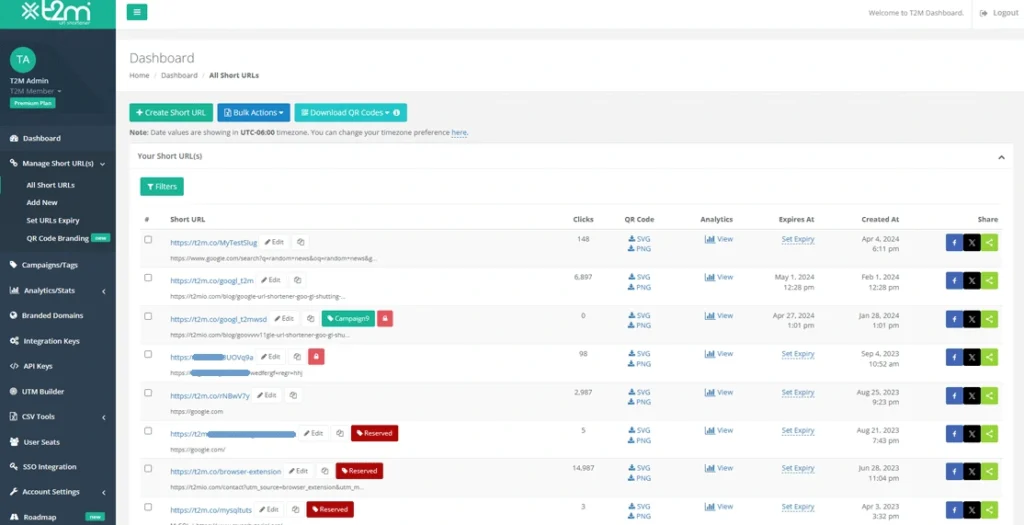
Task: Download SVG QR code for MyTestSlug
Action: pyautogui.click(x=639, y=238)
